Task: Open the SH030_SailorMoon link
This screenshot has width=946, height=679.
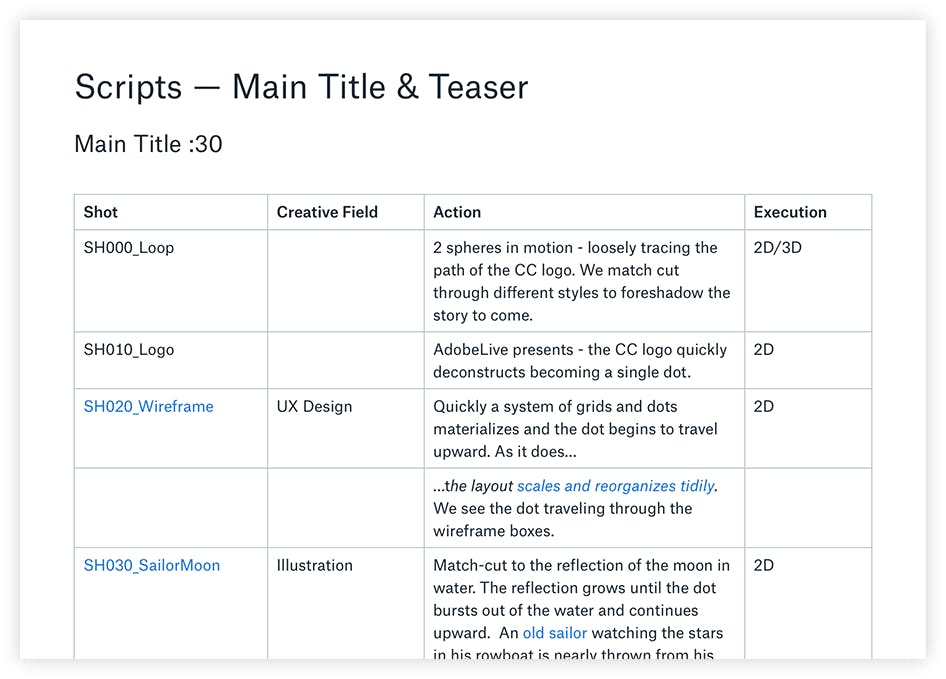Action: (151, 566)
